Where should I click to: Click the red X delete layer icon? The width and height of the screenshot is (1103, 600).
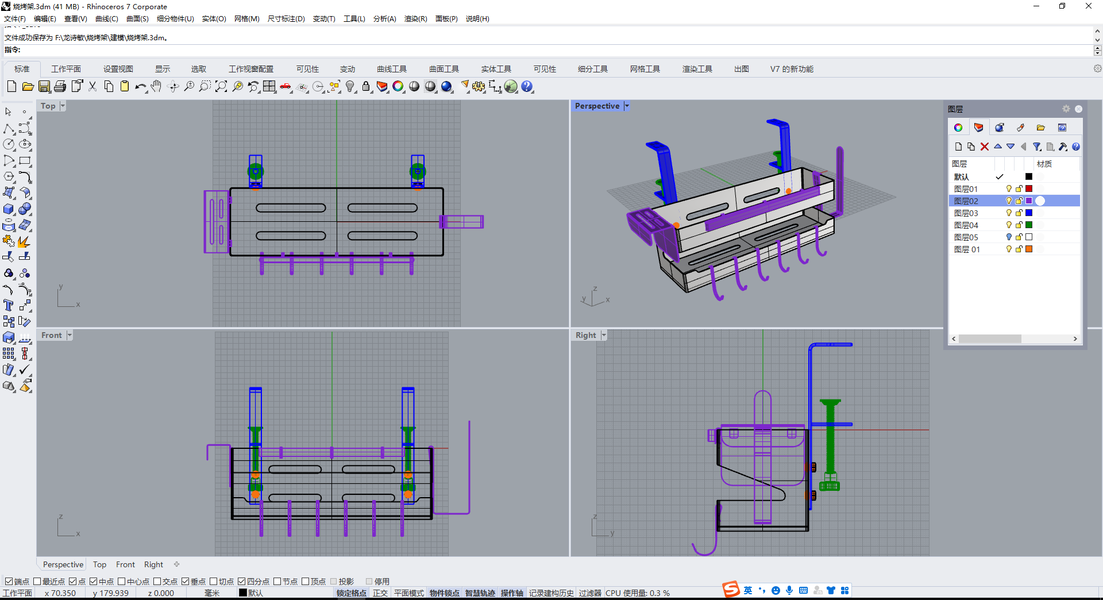pyautogui.click(x=984, y=146)
